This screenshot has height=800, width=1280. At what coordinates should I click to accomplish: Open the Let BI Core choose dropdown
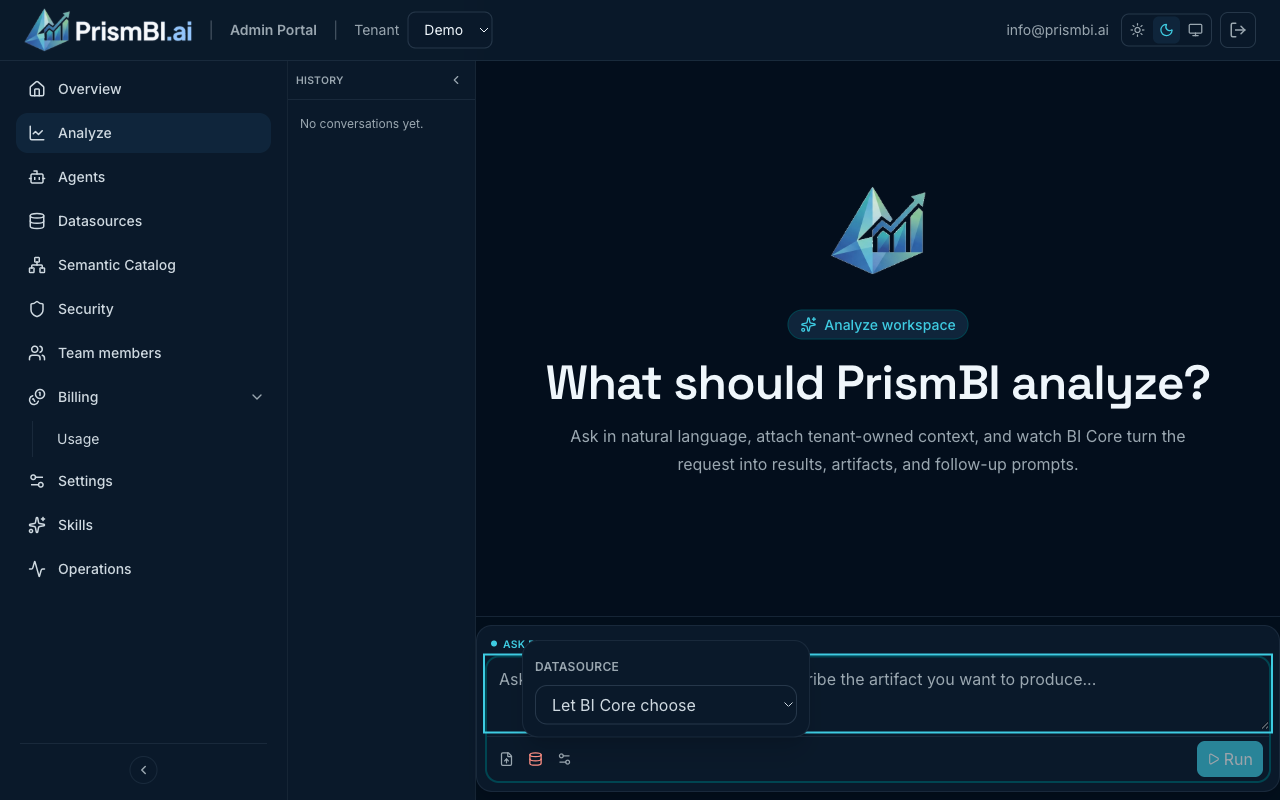click(x=666, y=705)
